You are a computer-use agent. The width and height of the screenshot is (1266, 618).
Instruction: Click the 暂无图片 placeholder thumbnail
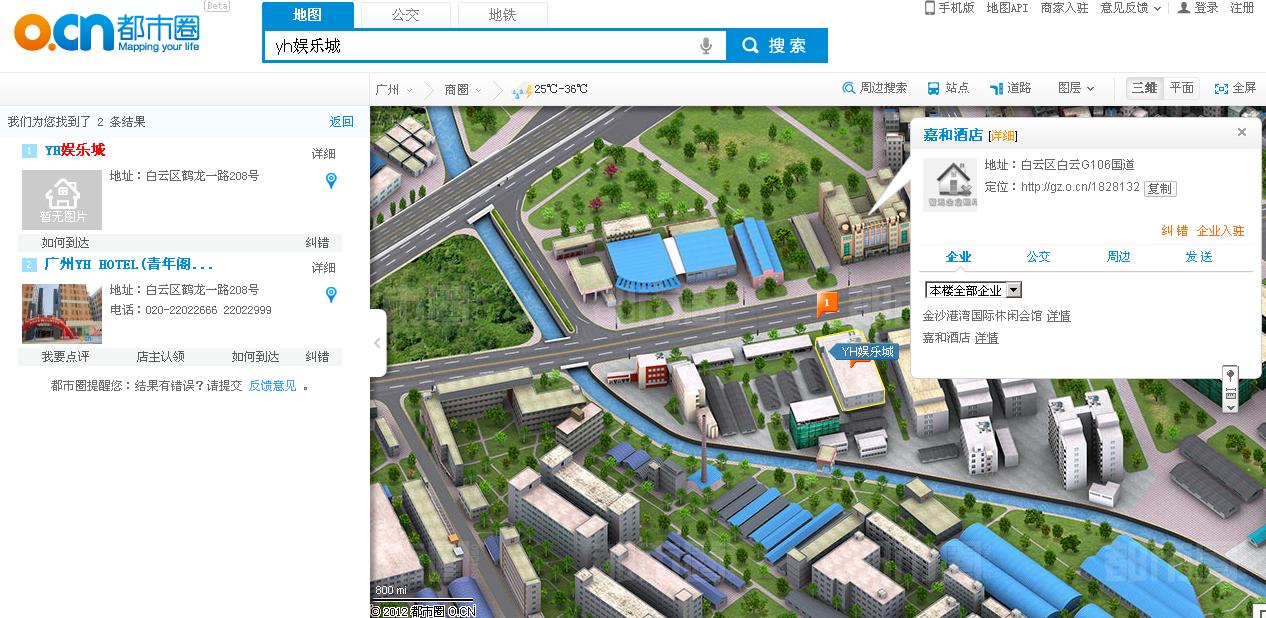coord(62,200)
